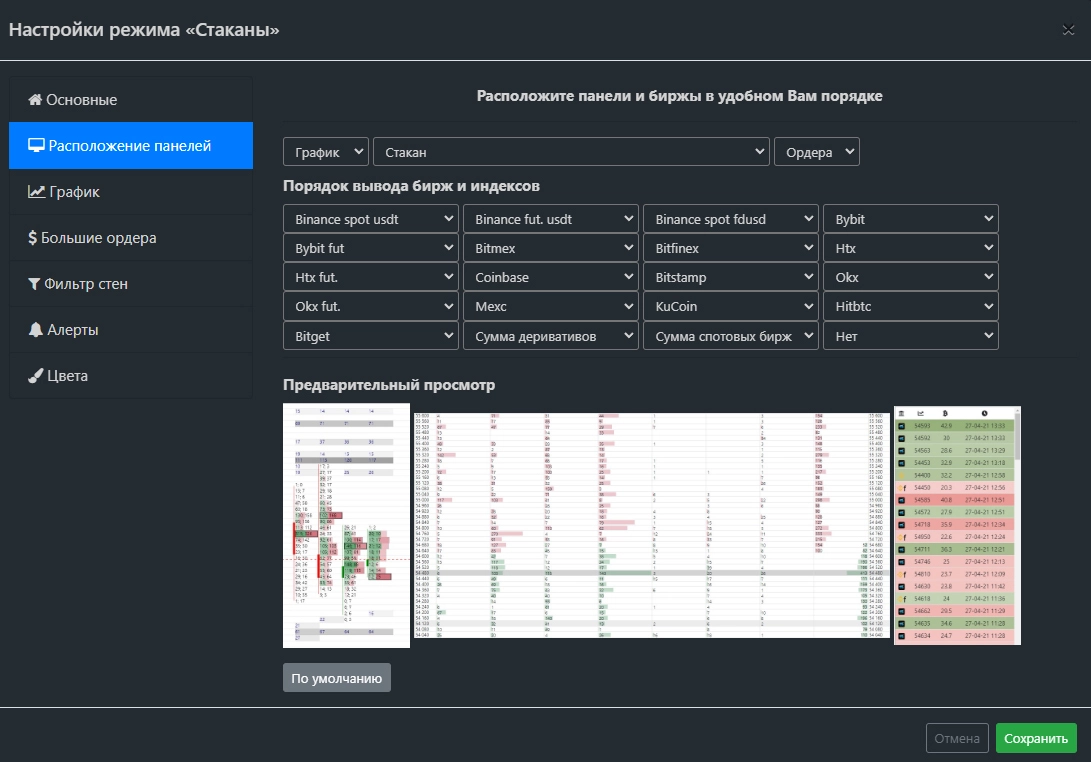Click the bell icon beside Алерты

(x=36, y=330)
